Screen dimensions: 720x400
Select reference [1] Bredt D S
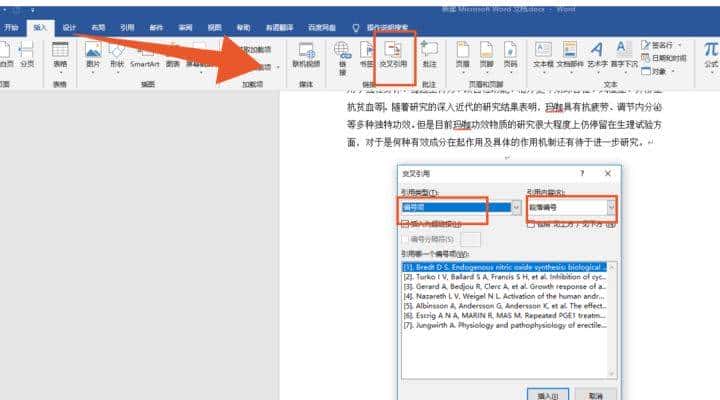tap(504, 267)
